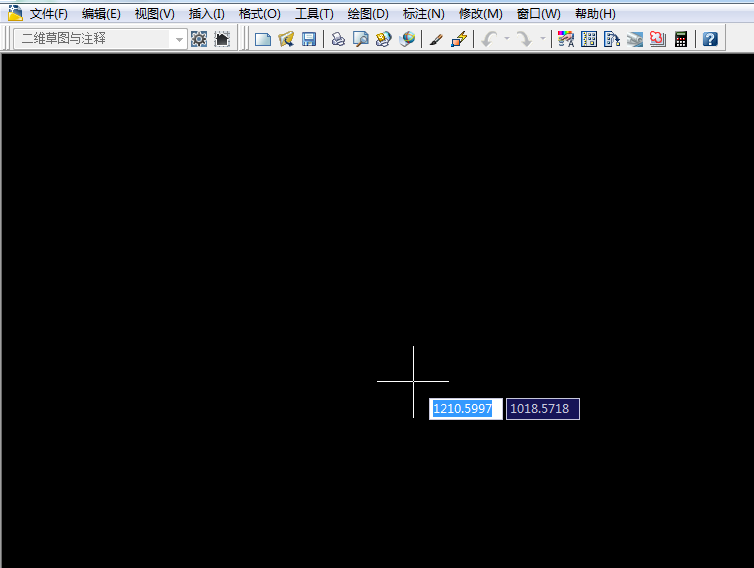This screenshot has height=568, width=754.
Task: Click the Workspace Settings gear icon
Action: pyautogui.click(x=199, y=39)
